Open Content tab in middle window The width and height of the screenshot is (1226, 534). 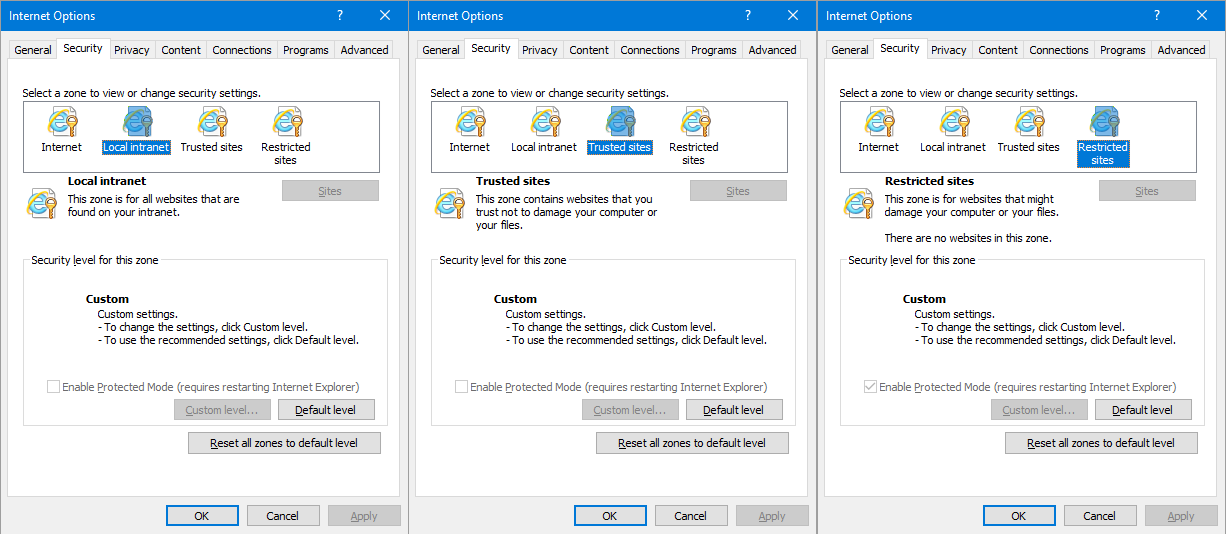589,50
